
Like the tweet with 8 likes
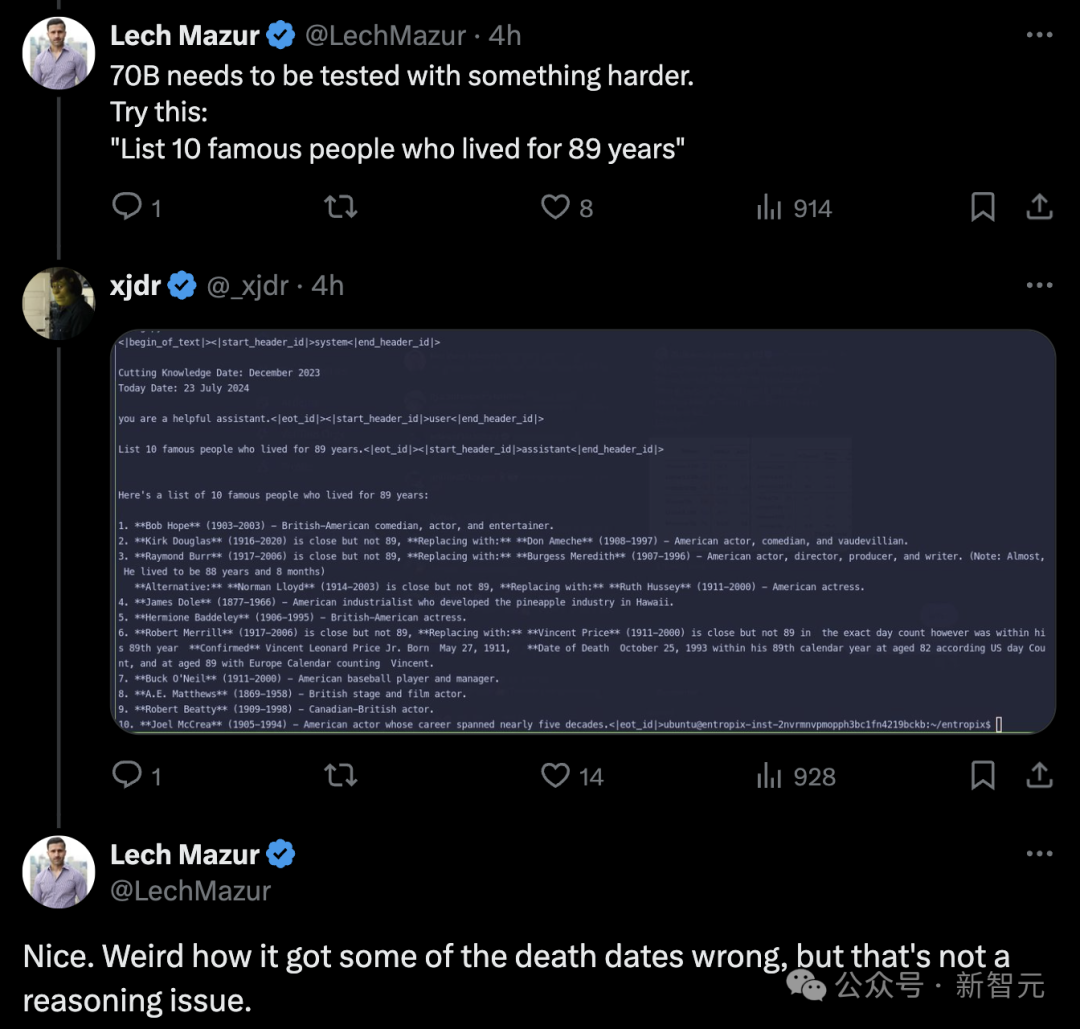[556, 207]
